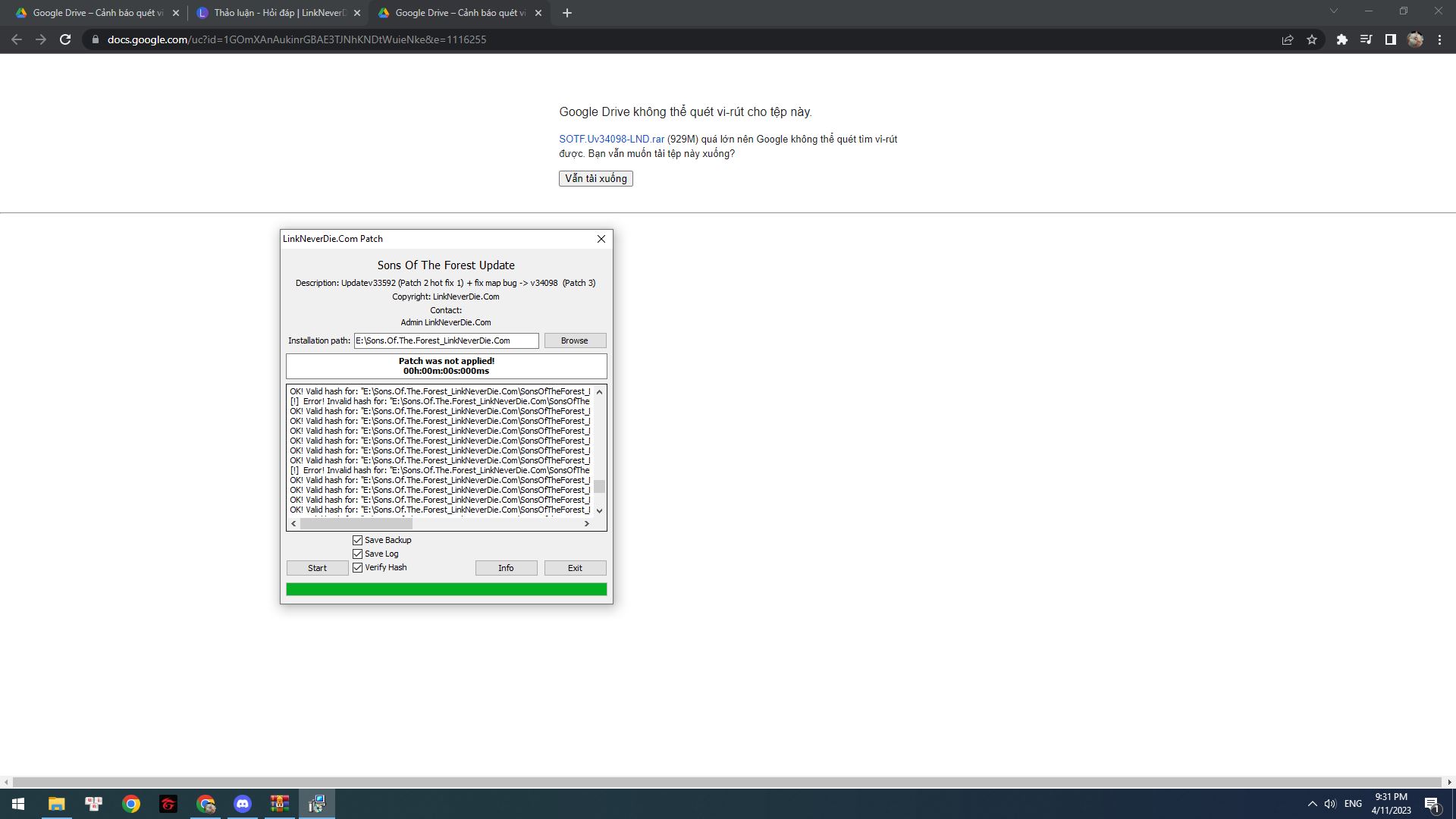Open Garena taskbar icon
This screenshot has width=1456, height=819.
[x=168, y=804]
